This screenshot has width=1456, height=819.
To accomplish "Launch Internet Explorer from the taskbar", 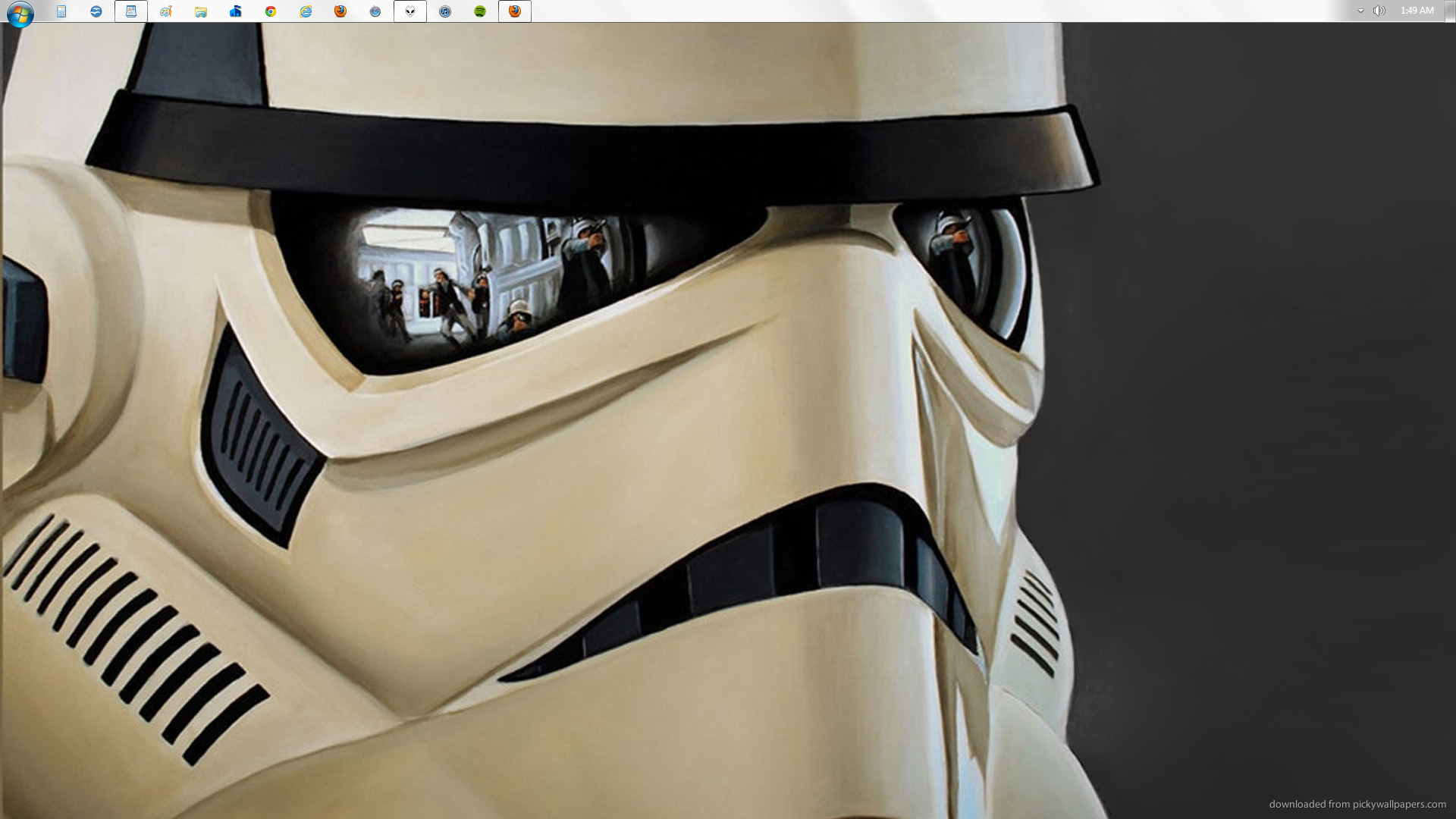I will 306,11.
